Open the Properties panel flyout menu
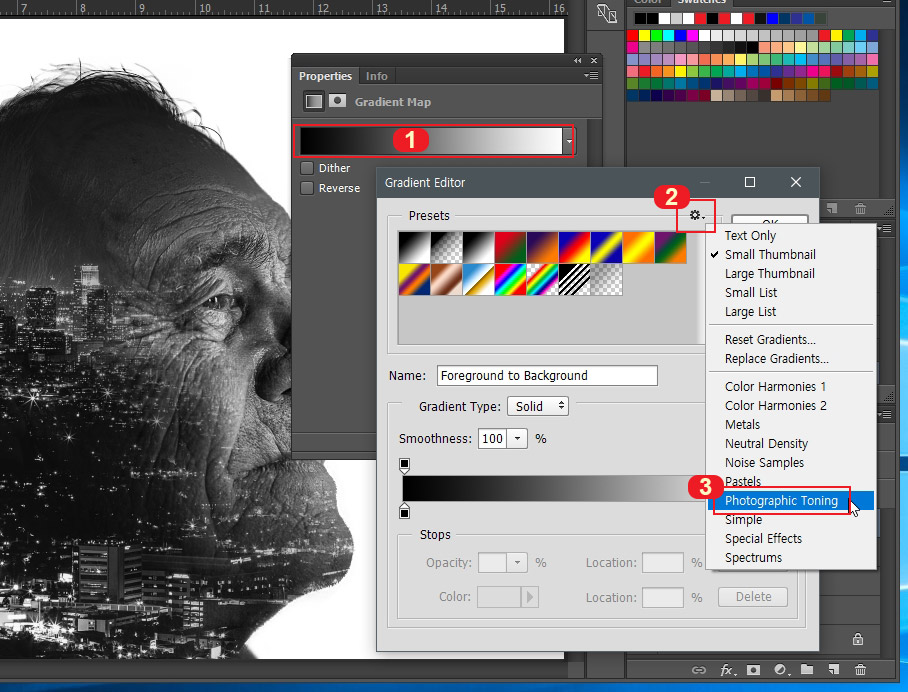The width and height of the screenshot is (908, 692). coord(591,75)
